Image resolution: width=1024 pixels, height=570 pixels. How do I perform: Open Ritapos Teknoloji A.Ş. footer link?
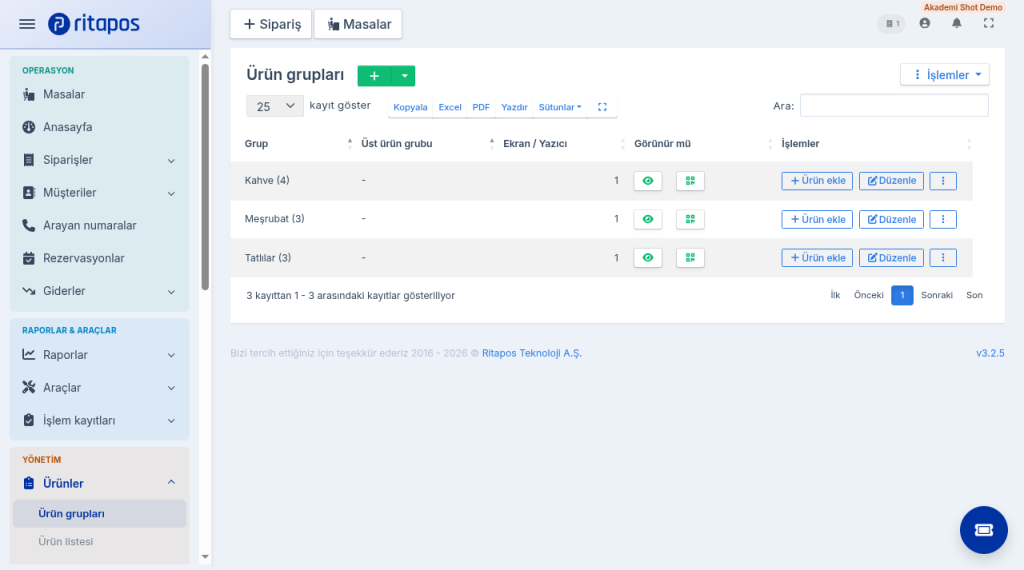point(532,353)
